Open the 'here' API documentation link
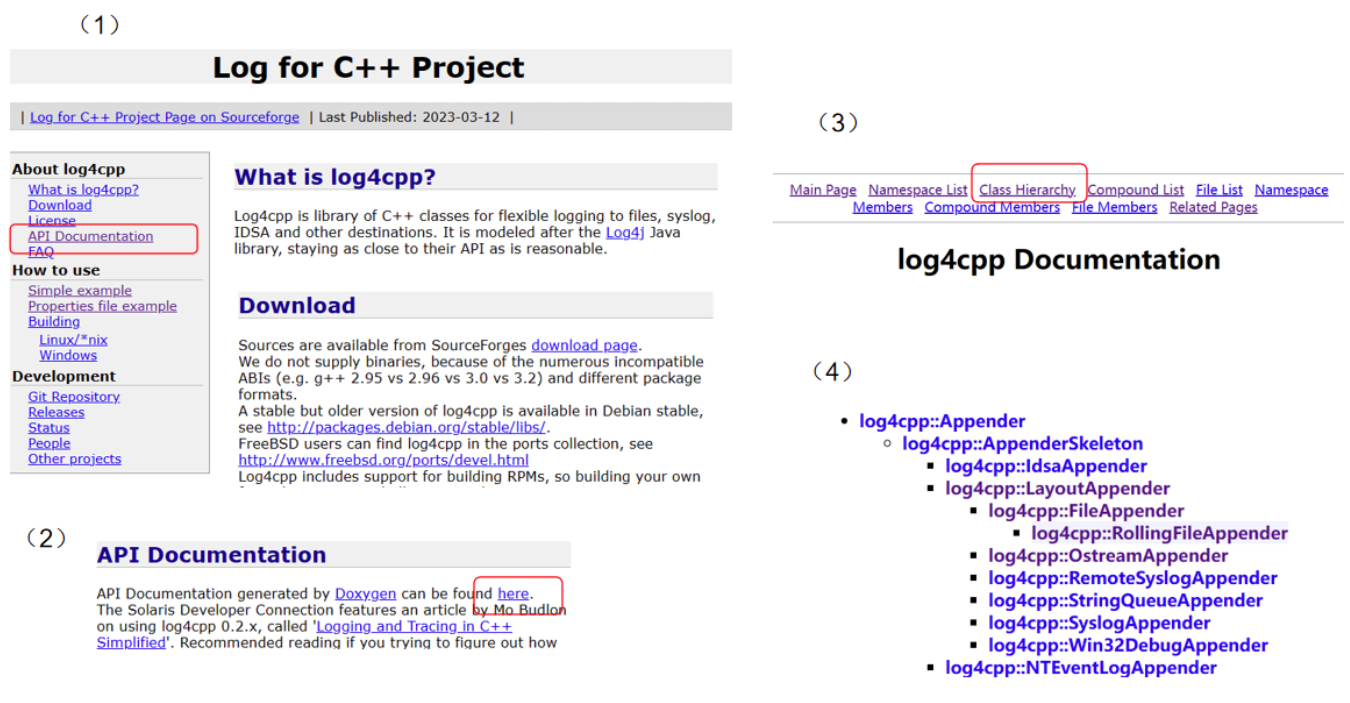Screen dimensions: 1350x703 [513, 594]
